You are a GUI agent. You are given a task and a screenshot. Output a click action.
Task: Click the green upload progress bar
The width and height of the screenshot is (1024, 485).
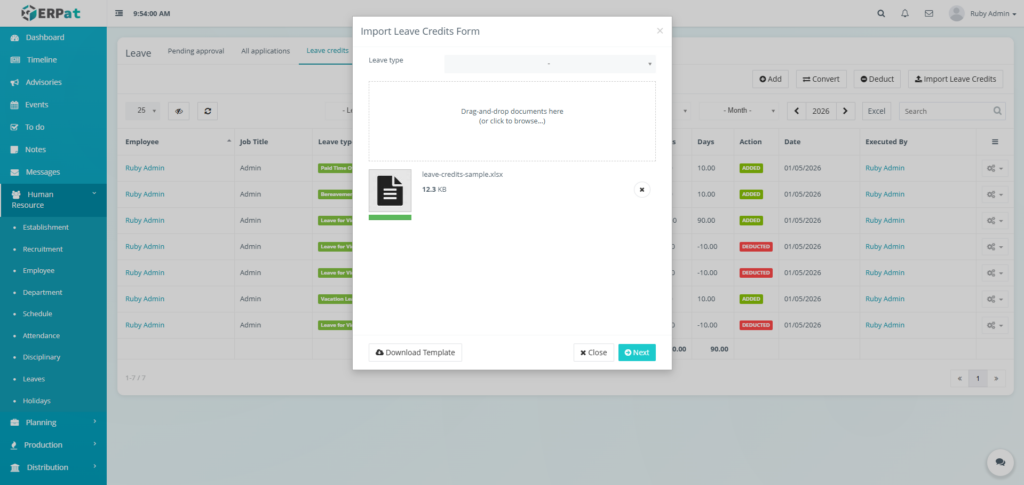pos(390,217)
